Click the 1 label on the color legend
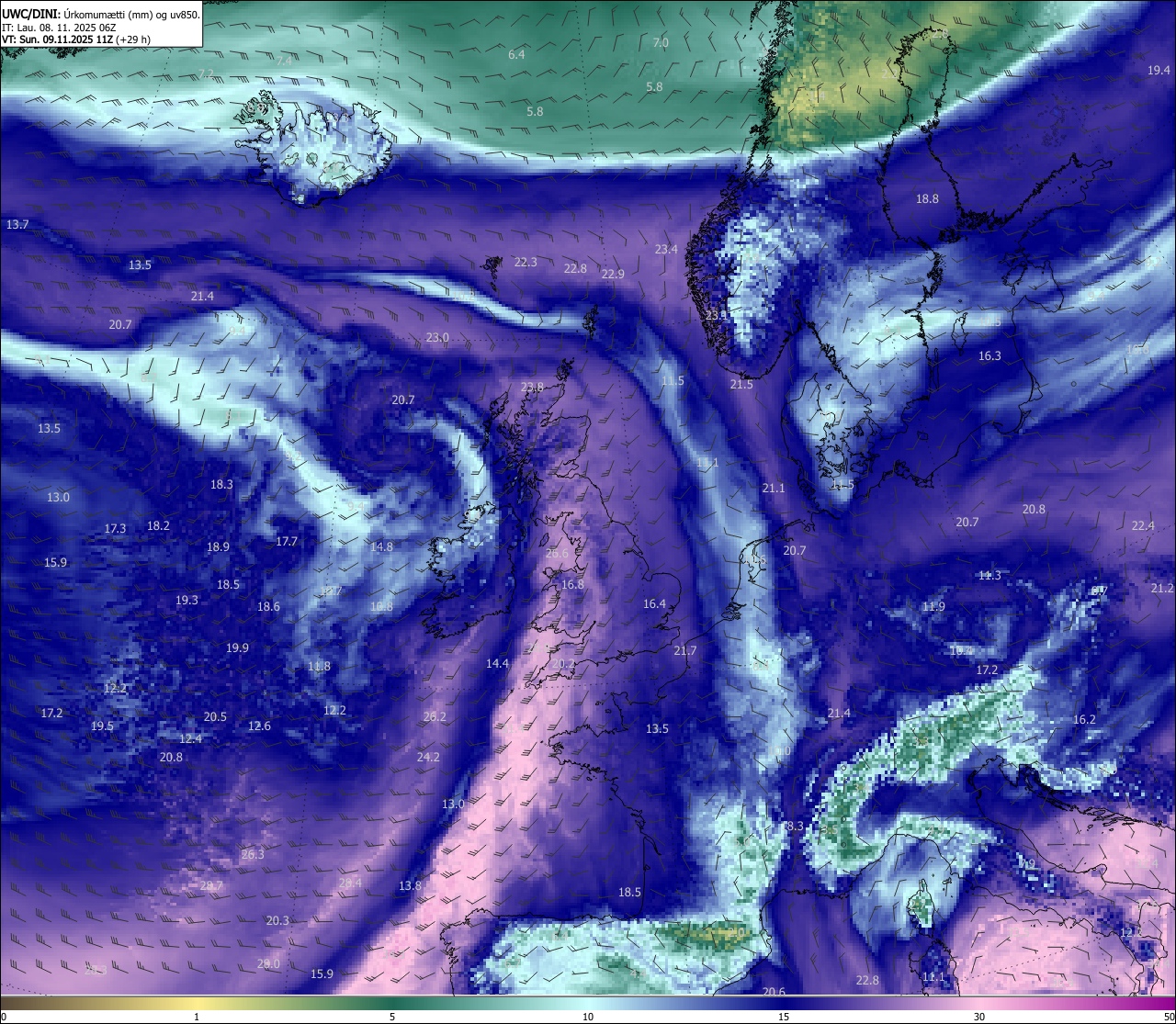Viewport: 1176px width, 1024px height. (197, 1017)
